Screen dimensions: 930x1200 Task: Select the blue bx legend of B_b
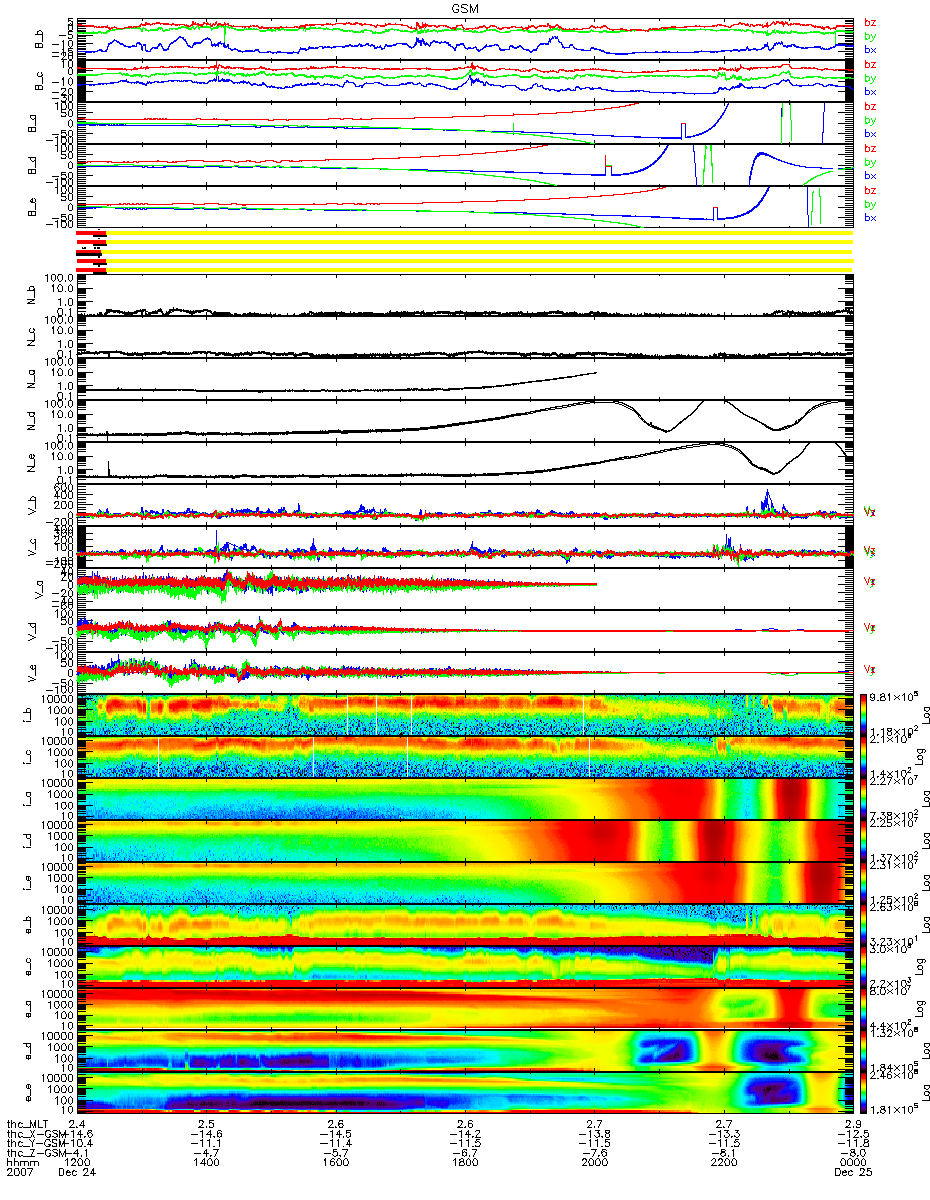tap(870, 50)
